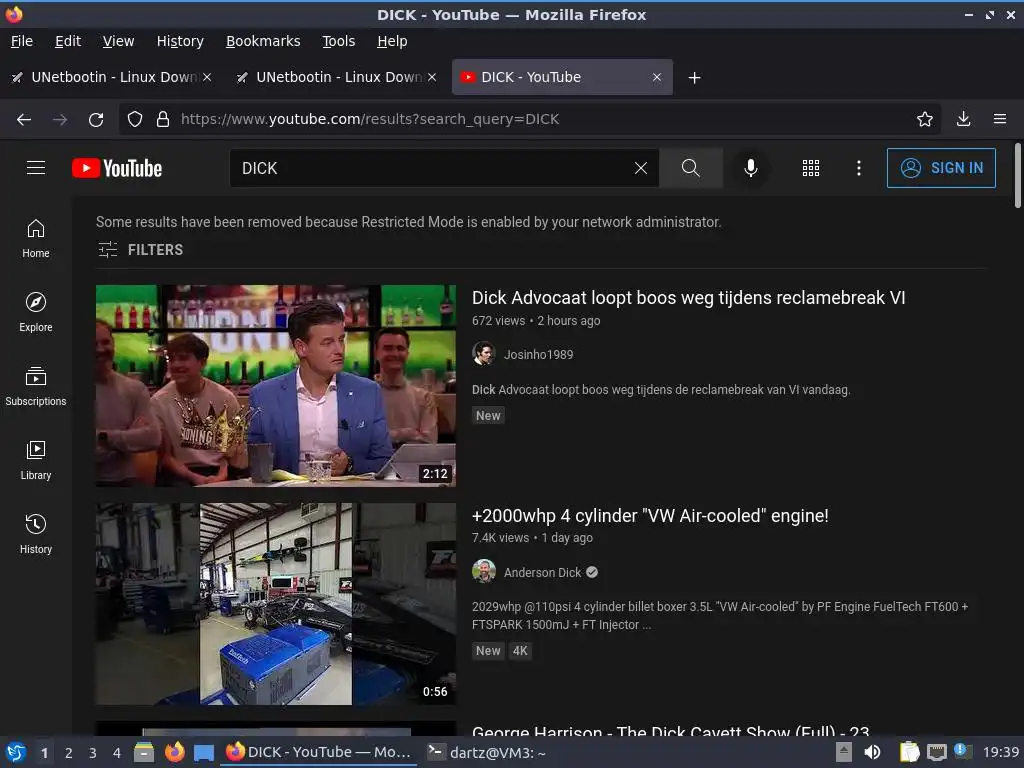Open a new tab with the plus button

[x=694, y=78]
